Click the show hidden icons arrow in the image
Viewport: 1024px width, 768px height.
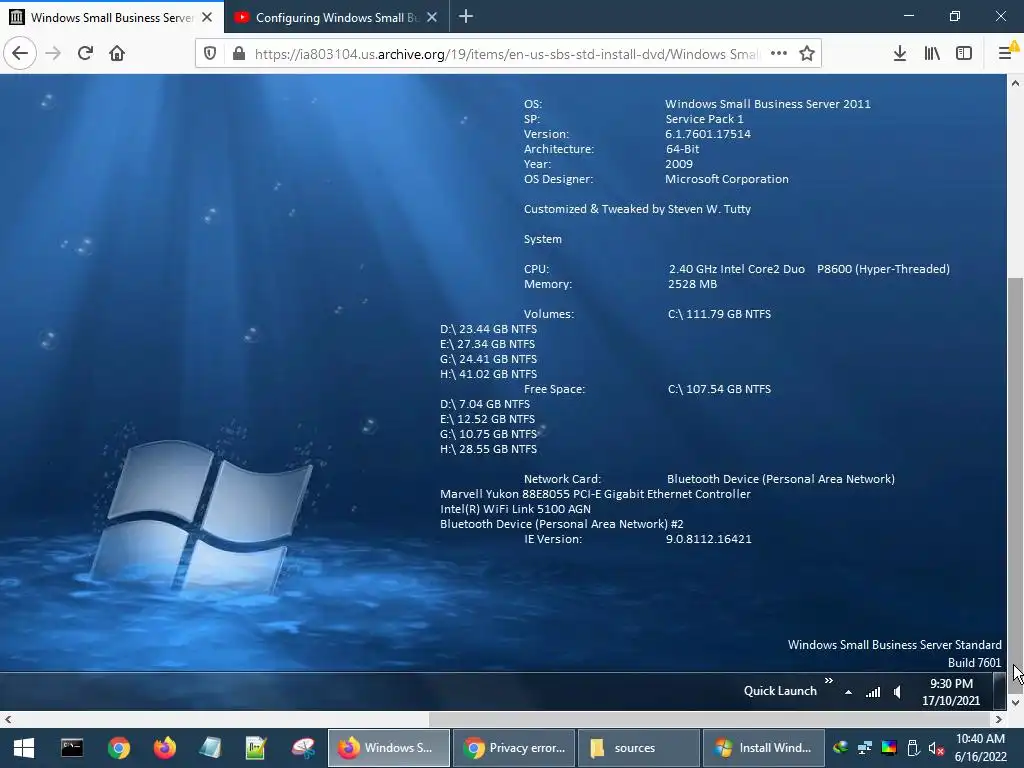[x=848, y=692]
